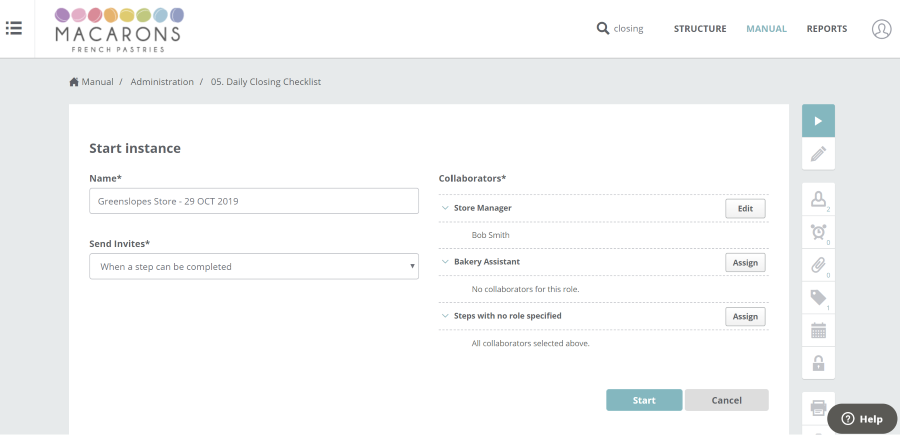Collapse the Bakery Assistant role

point(445,262)
